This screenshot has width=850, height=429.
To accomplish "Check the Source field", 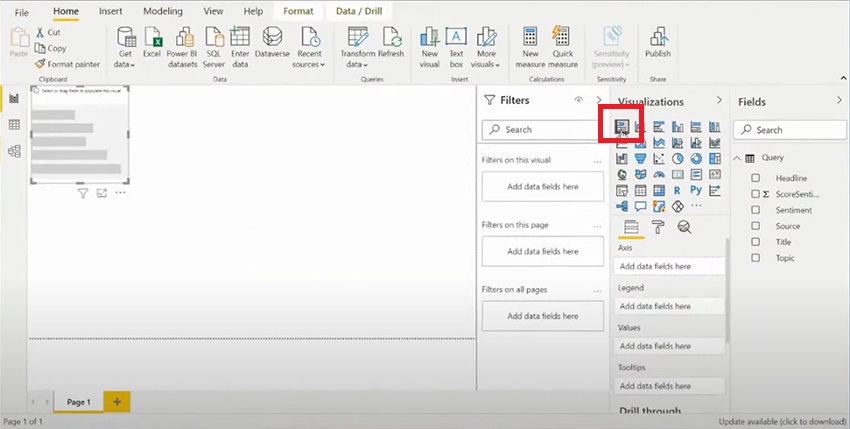I will click(755, 226).
